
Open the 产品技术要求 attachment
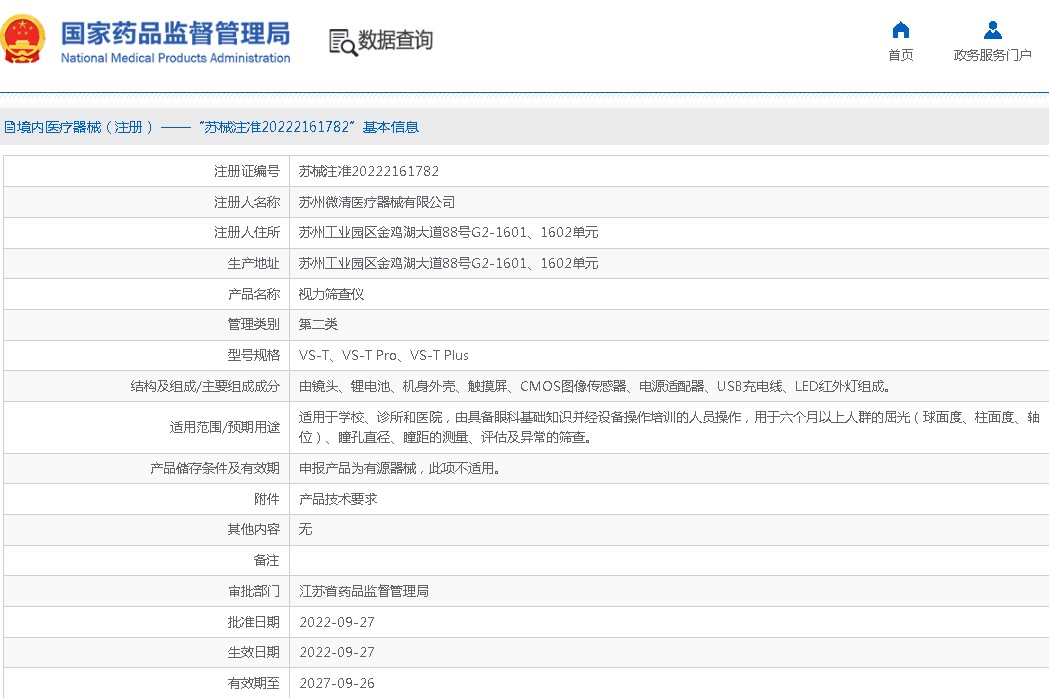tap(338, 499)
